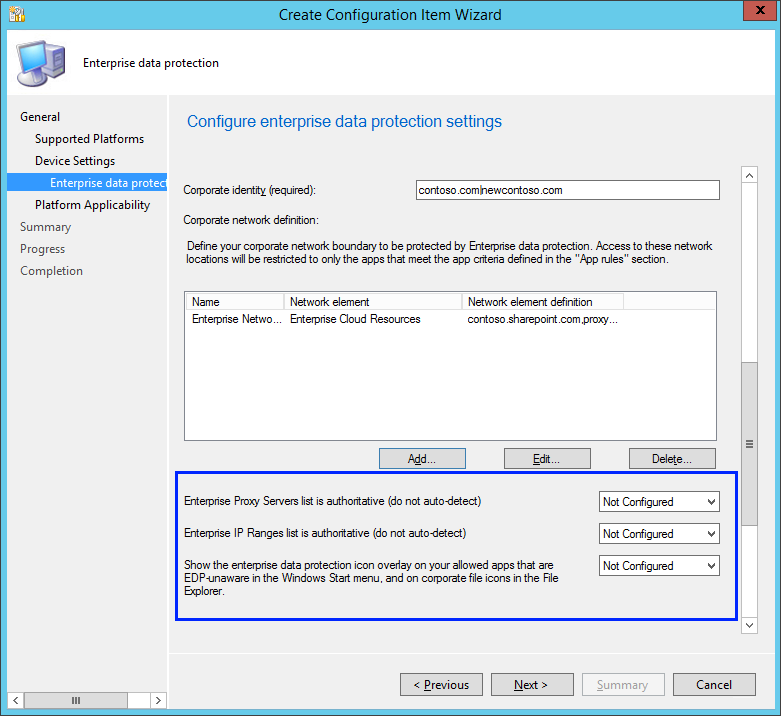Open the Device Settings step
Image resolution: width=781 pixels, height=716 pixels.
(x=75, y=161)
